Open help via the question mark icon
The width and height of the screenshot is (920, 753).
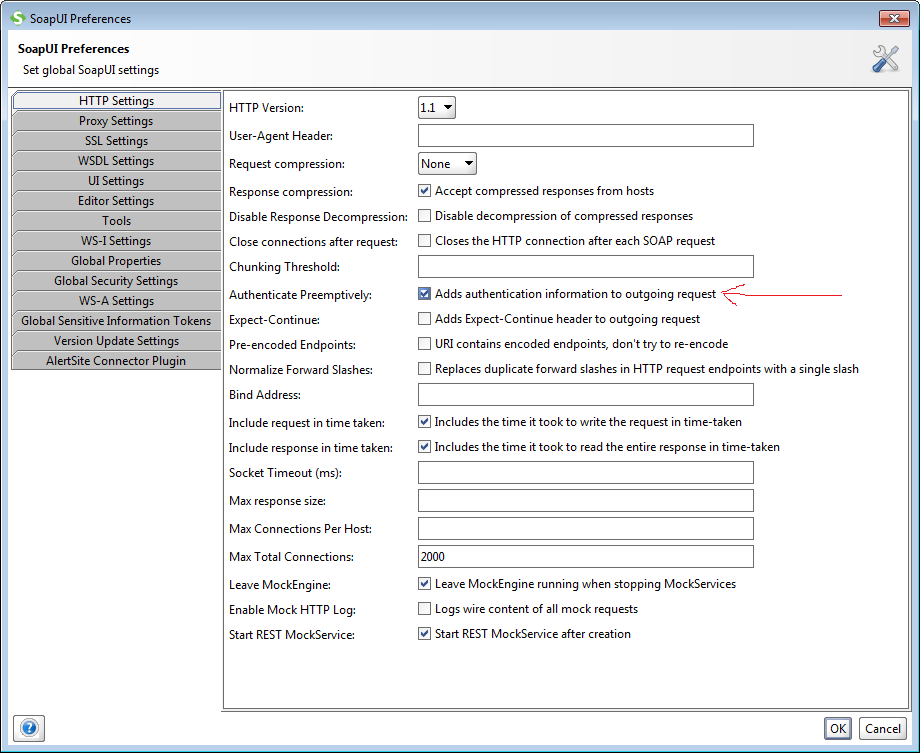coord(28,728)
